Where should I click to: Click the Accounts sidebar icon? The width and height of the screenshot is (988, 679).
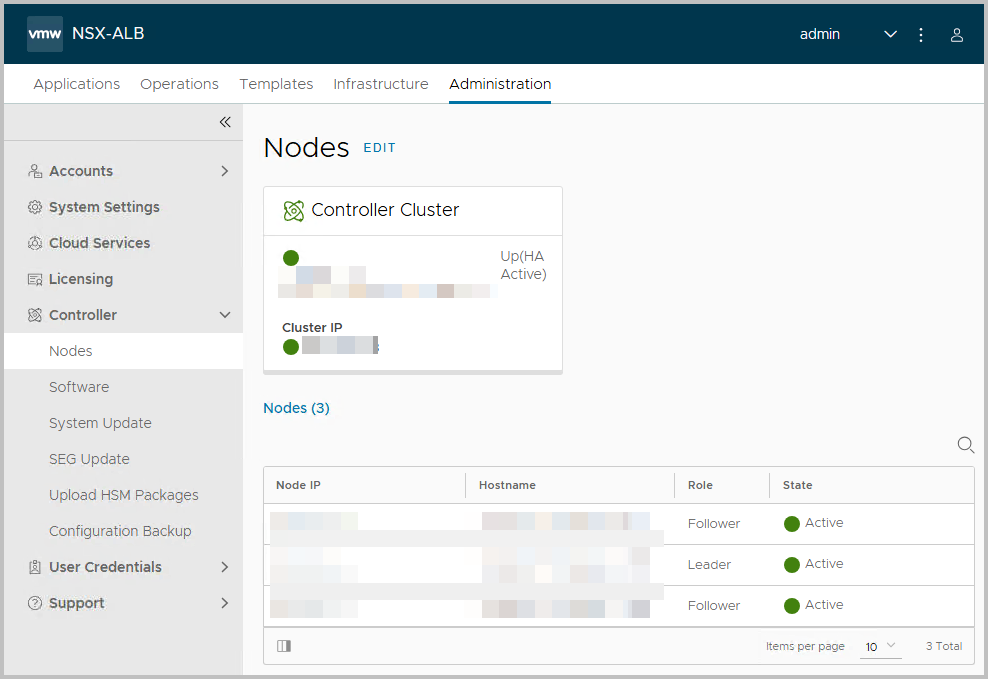[x=35, y=171]
